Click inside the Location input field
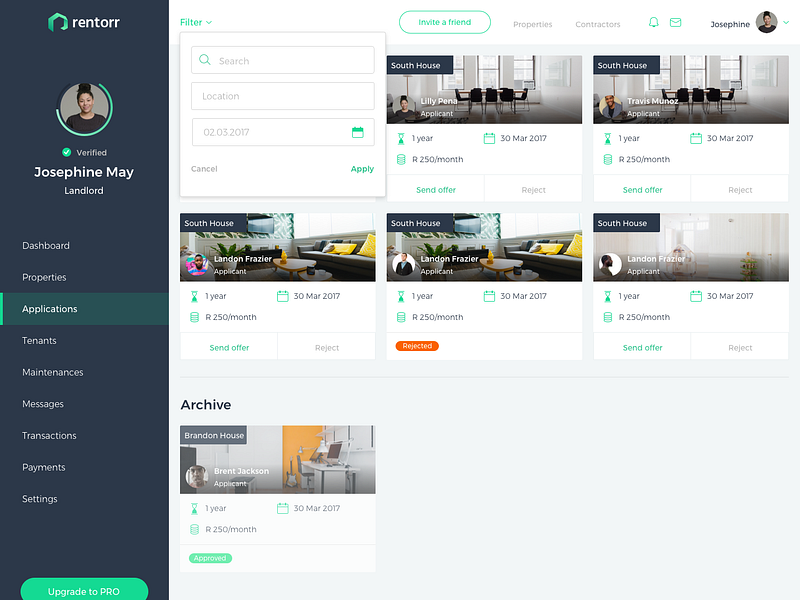 (x=282, y=96)
